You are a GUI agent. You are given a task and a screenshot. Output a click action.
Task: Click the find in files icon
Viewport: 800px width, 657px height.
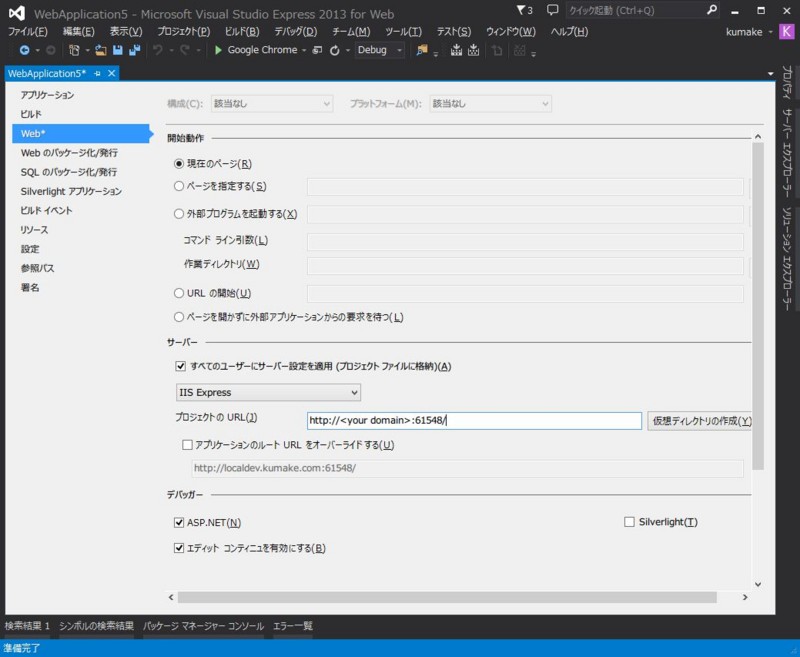click(x=422, y=50)
